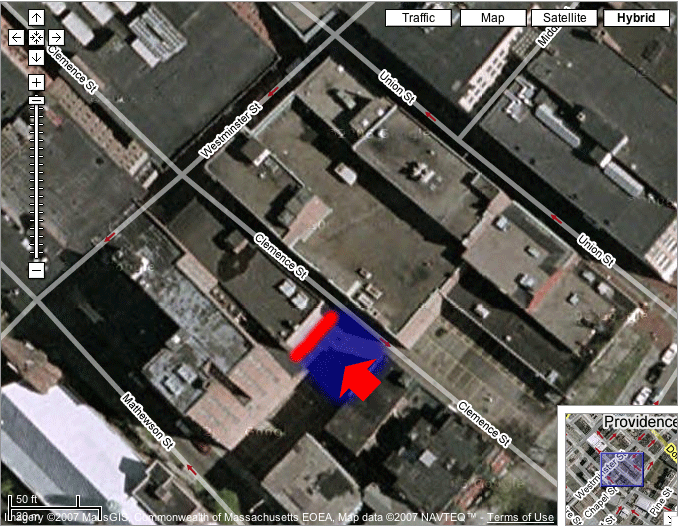Switch to Map view
Screen dimensions: 678x526
(x=492, y=18)
